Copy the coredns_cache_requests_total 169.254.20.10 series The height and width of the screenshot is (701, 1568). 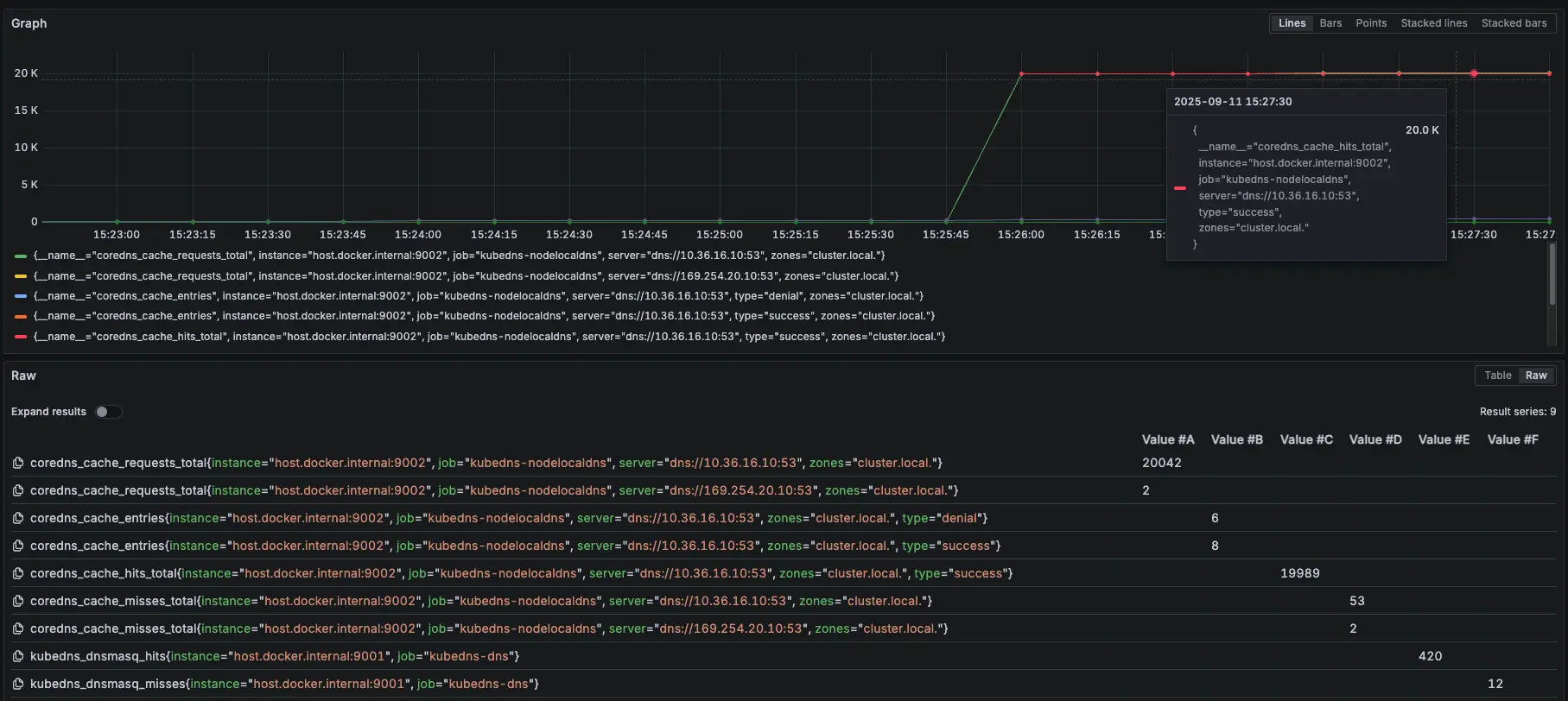tap(17, 491)
